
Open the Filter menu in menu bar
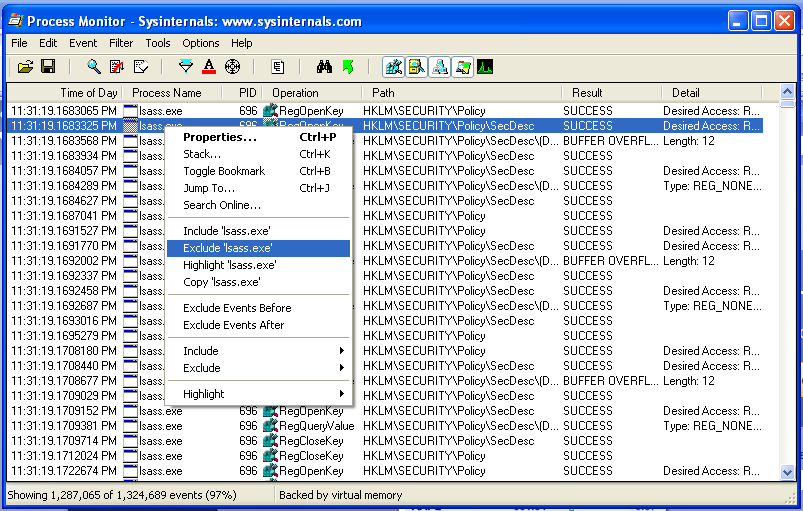pyautogui.click(x=121, y=43)
